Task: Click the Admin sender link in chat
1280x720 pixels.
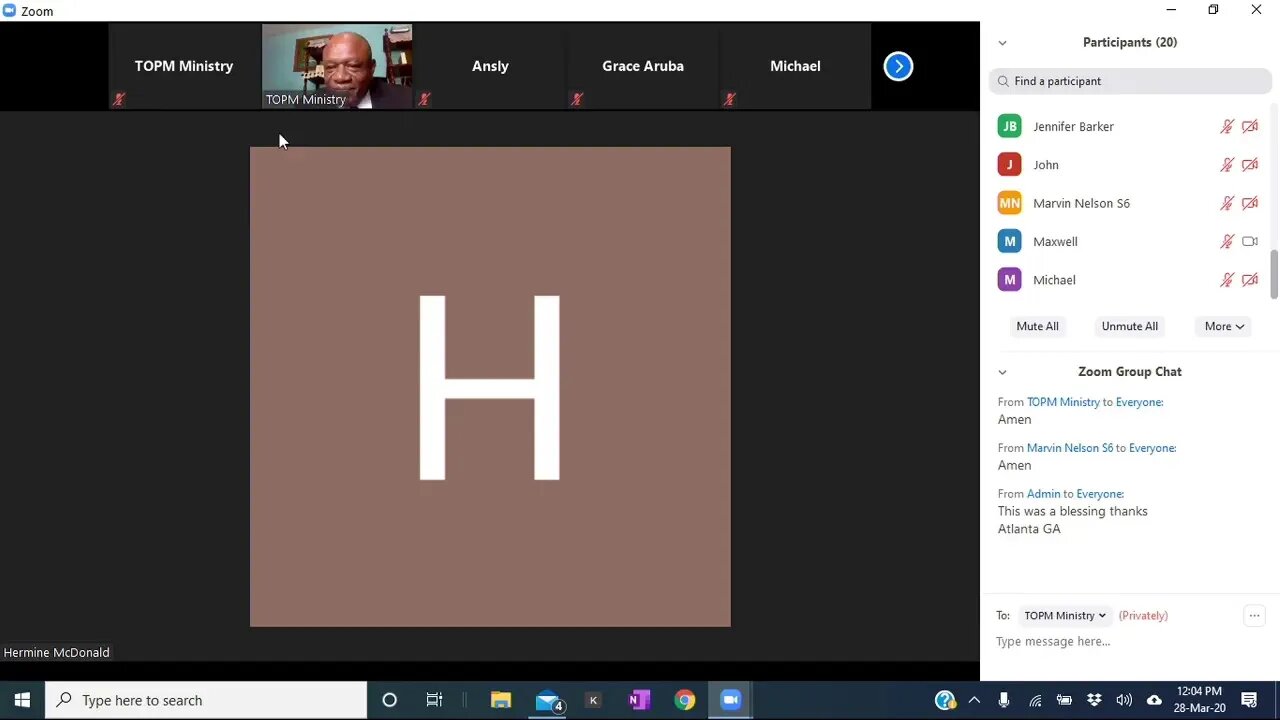Action: tap(1043, 494)
